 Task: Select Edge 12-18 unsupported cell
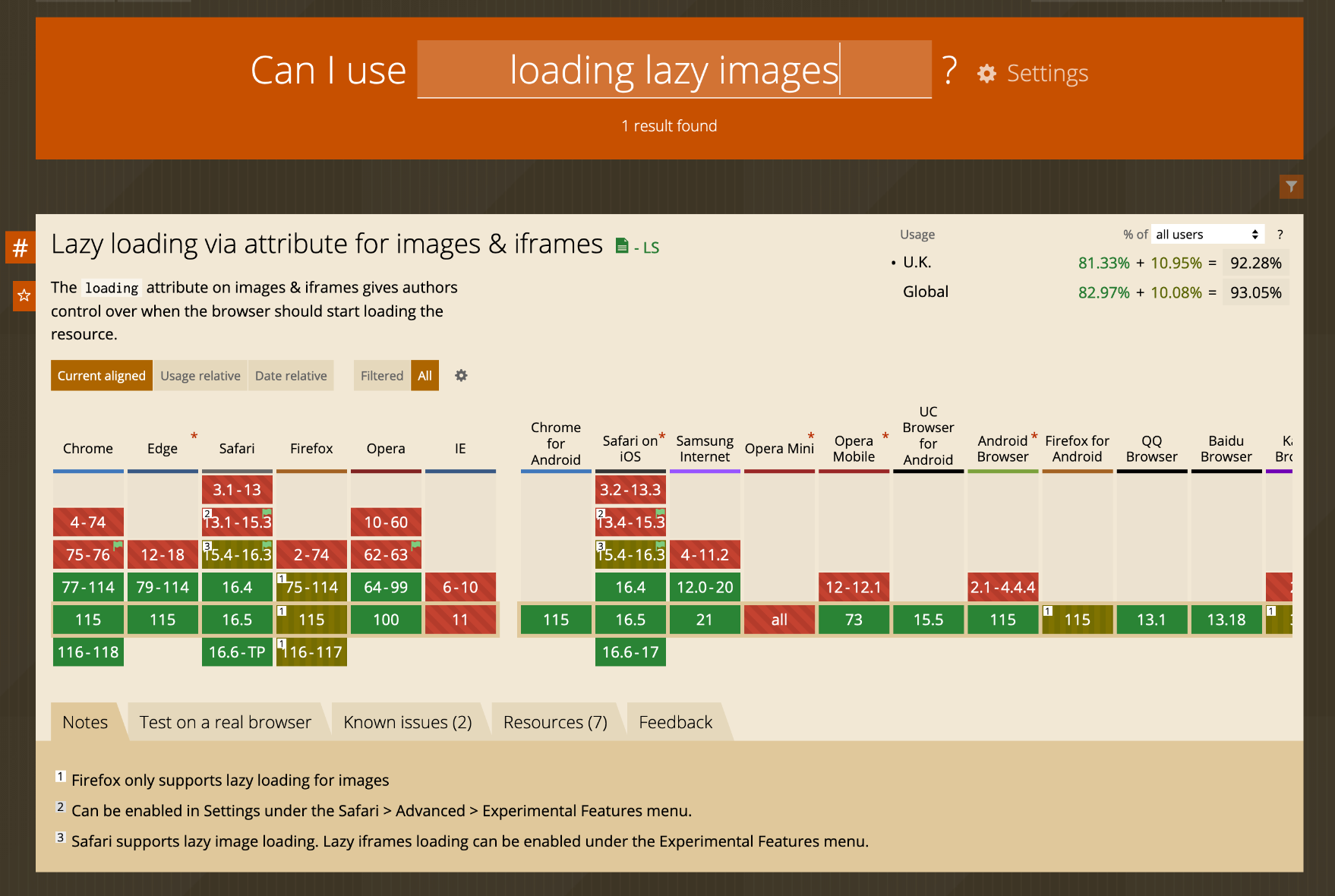(163, 555)
